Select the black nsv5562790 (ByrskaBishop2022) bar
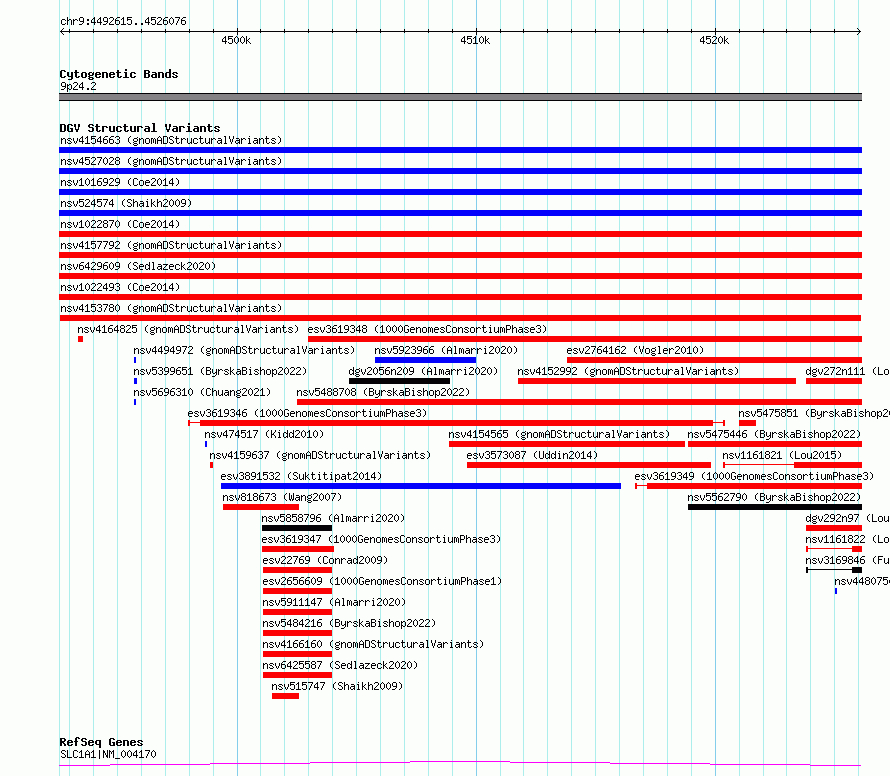Image resolution: width=890 pixels, height=776 pixels. [775, 507]
